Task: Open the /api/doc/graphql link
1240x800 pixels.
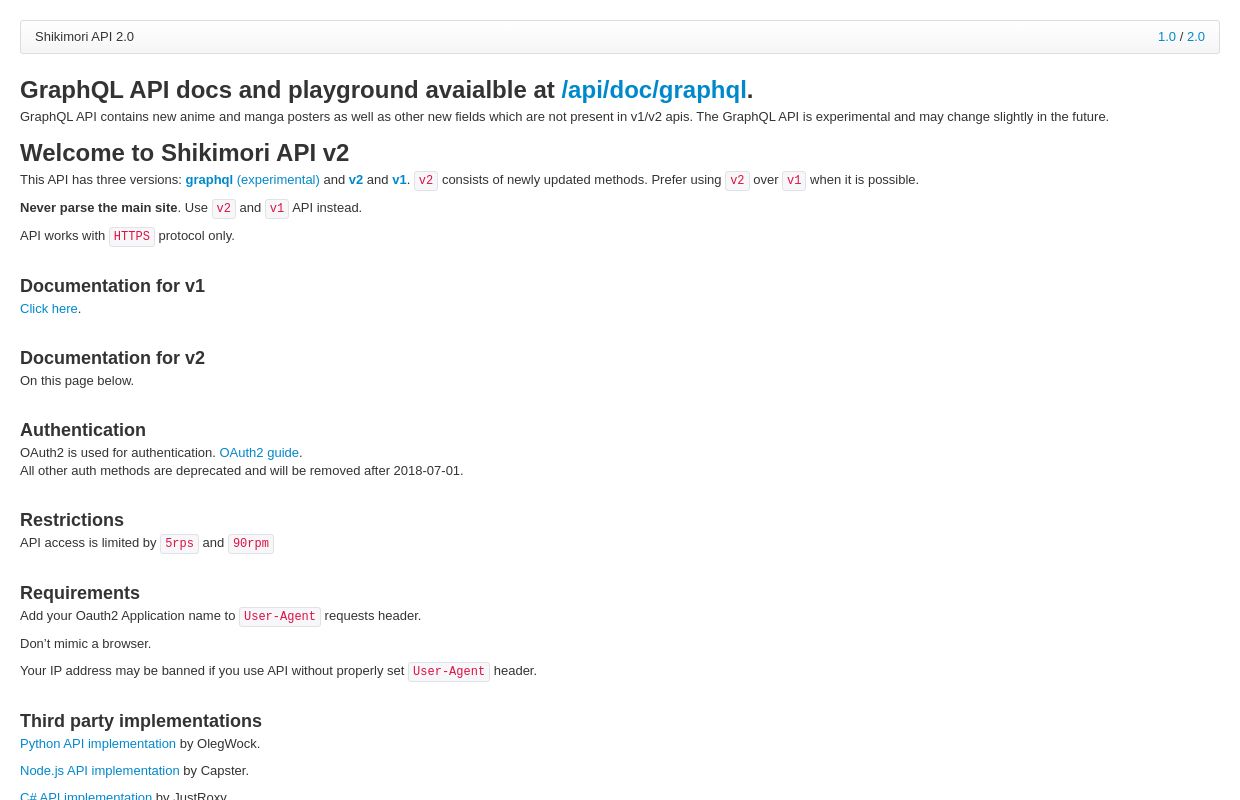Action: (x=654, y=90)
